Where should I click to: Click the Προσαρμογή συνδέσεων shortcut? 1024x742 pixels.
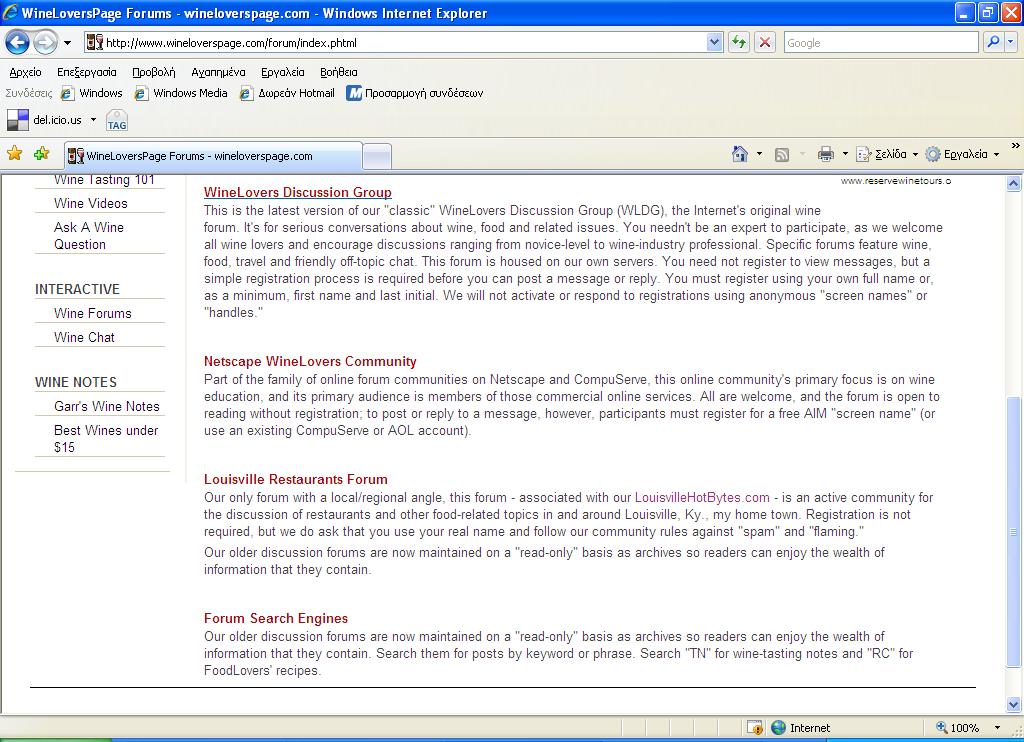(415, 93)
